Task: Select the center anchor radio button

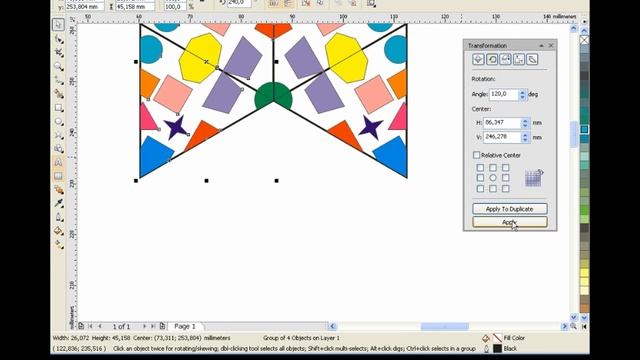Action: (x=493, y=178)
